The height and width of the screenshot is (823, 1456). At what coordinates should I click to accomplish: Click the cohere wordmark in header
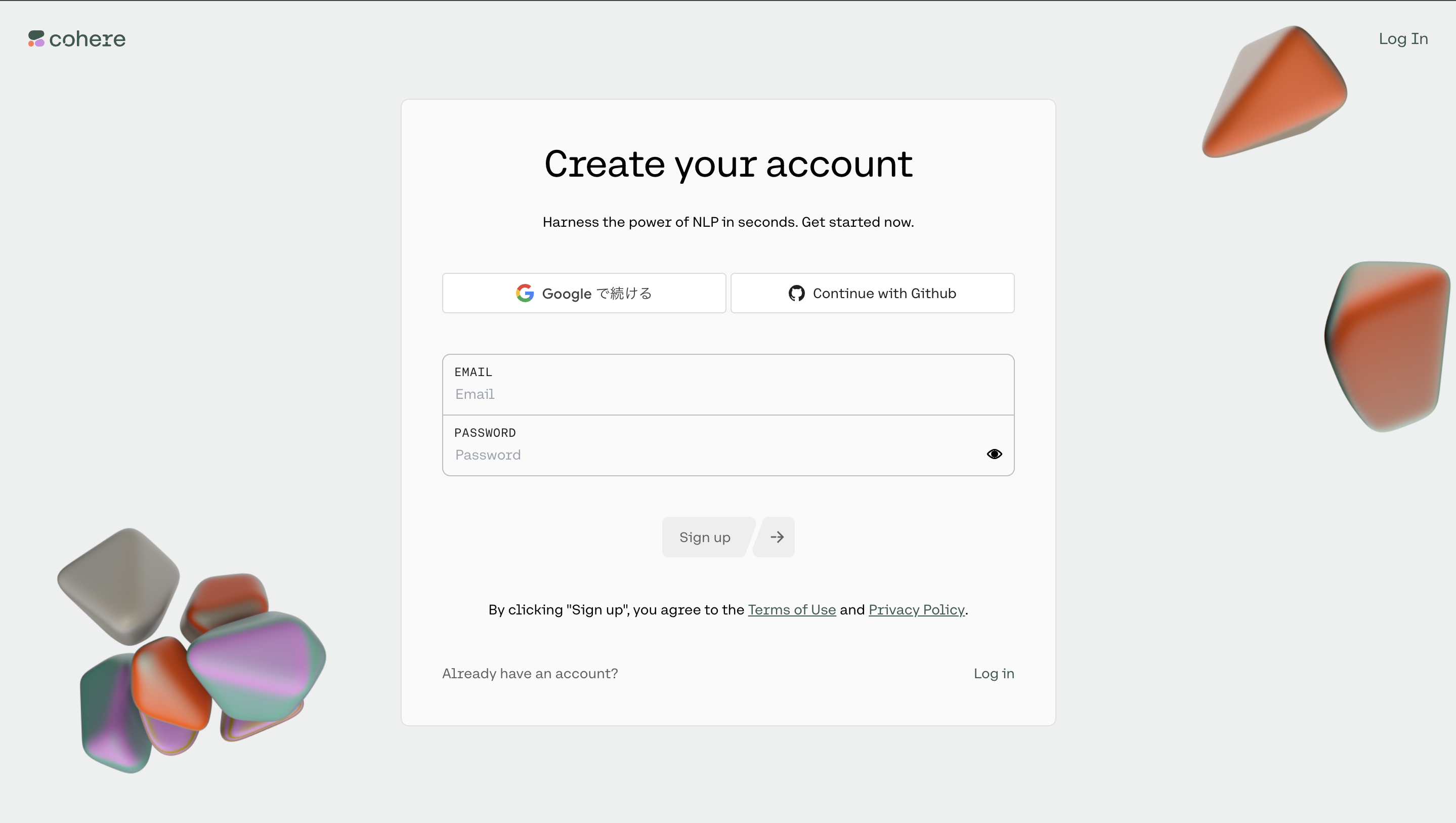coord(88,39)
